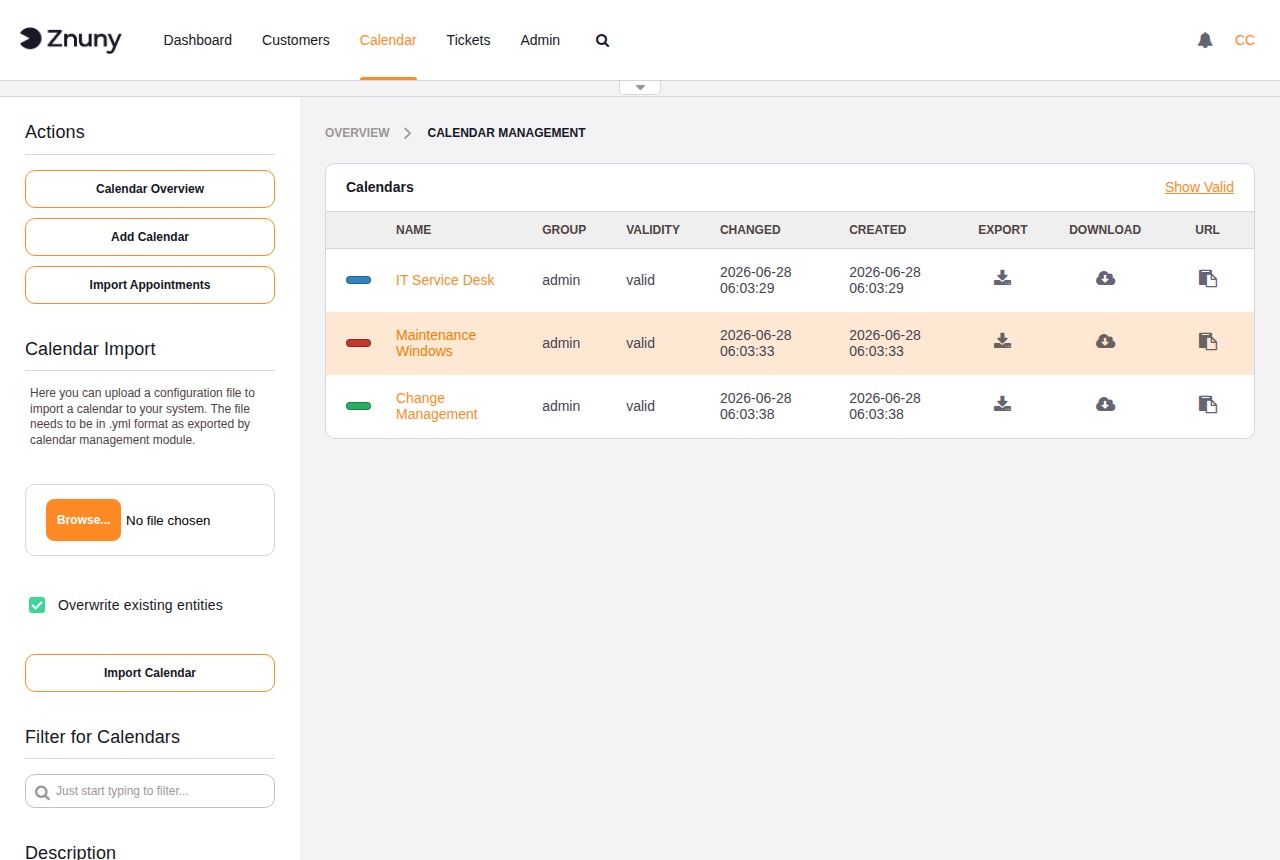Open the IT Service Desk calendar link
Screen dimensions: 1280x860
pyautogui.click(x=445, y=280)
